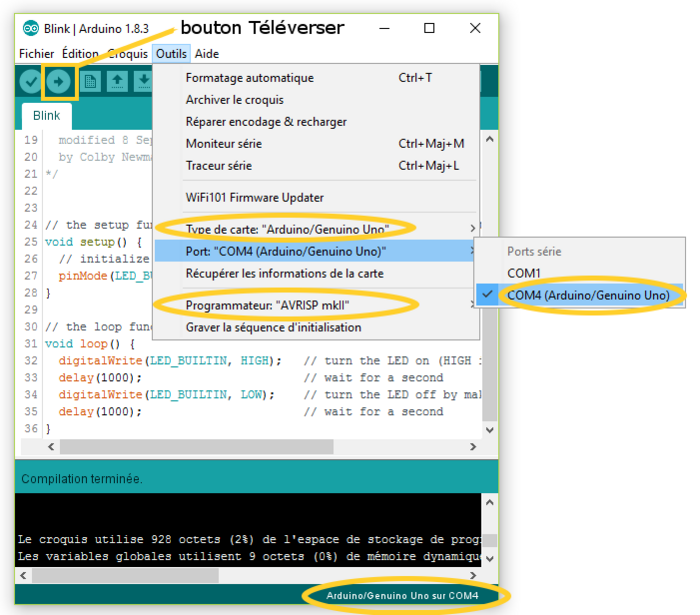Click the "delay(1000);" on line 33
700x615 pixels.
point(100,378)
